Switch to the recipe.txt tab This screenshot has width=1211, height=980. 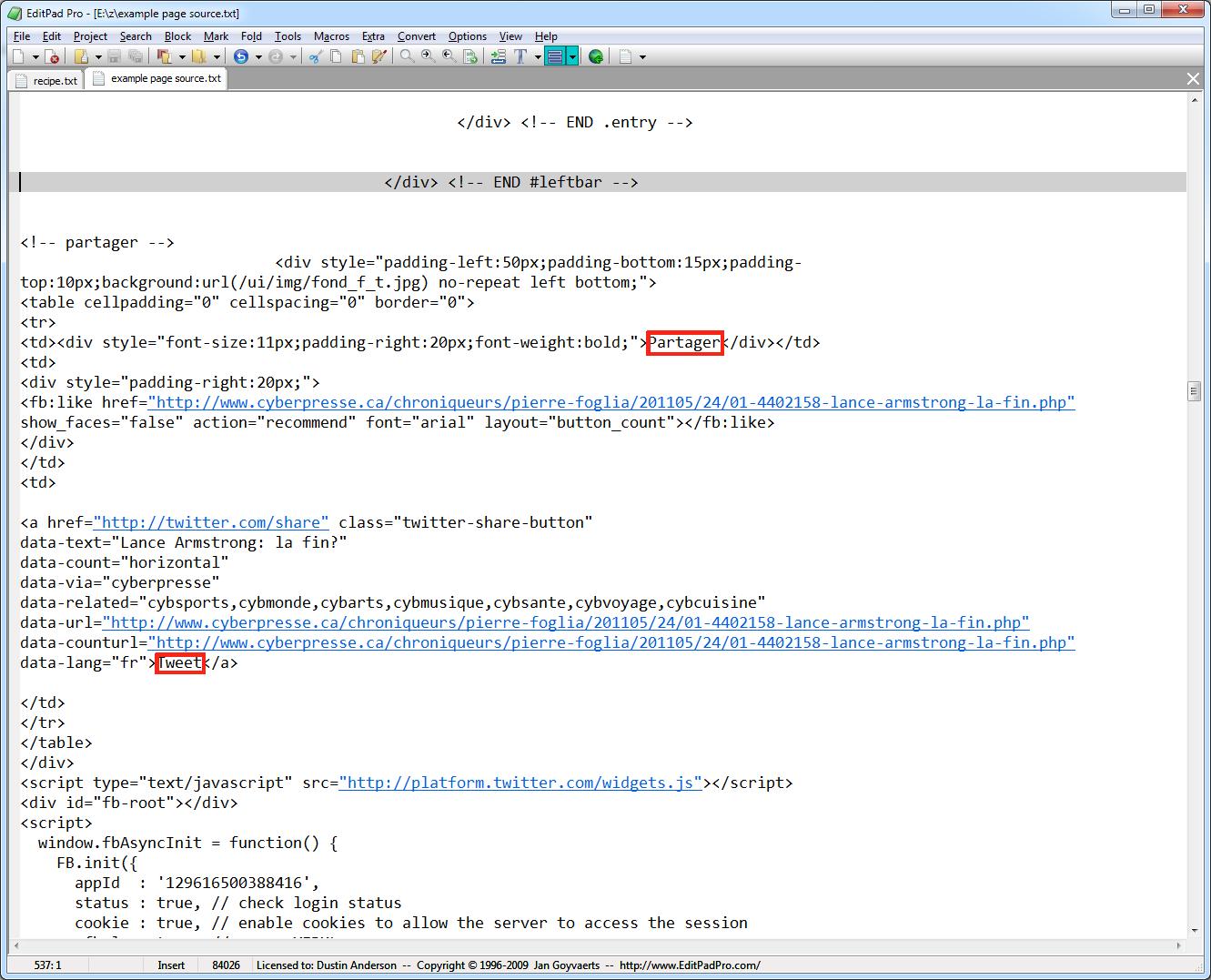click(x=45, y=80)
